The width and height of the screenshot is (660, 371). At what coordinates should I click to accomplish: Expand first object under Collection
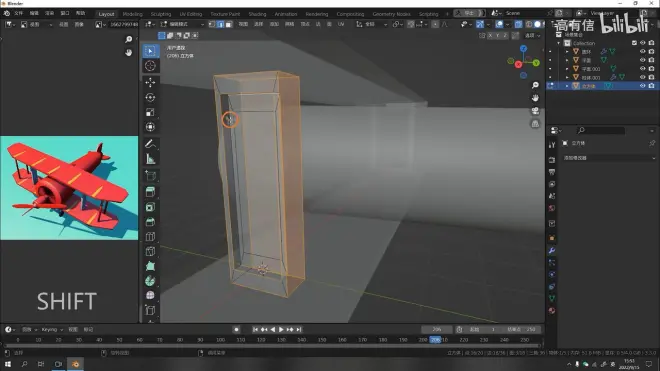click(x=567, y=52)
